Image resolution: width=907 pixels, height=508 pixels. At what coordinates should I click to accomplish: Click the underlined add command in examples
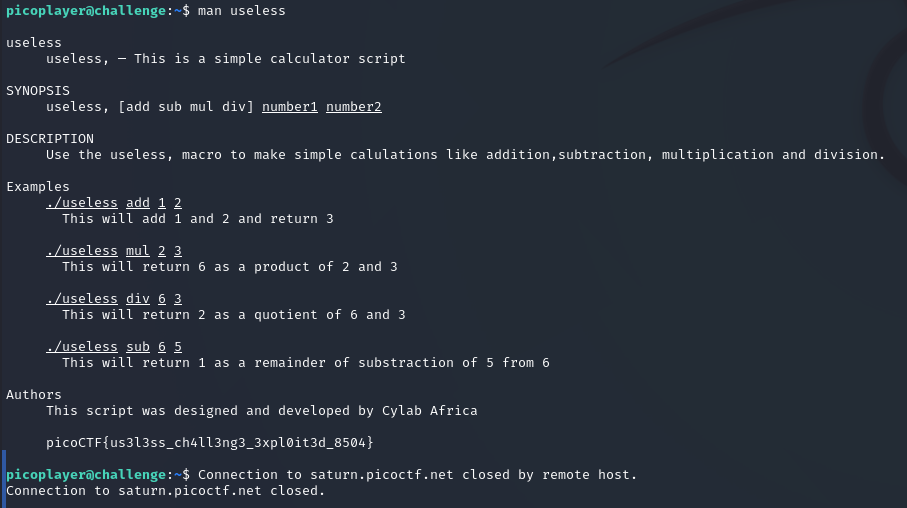(x=137, y=203)
